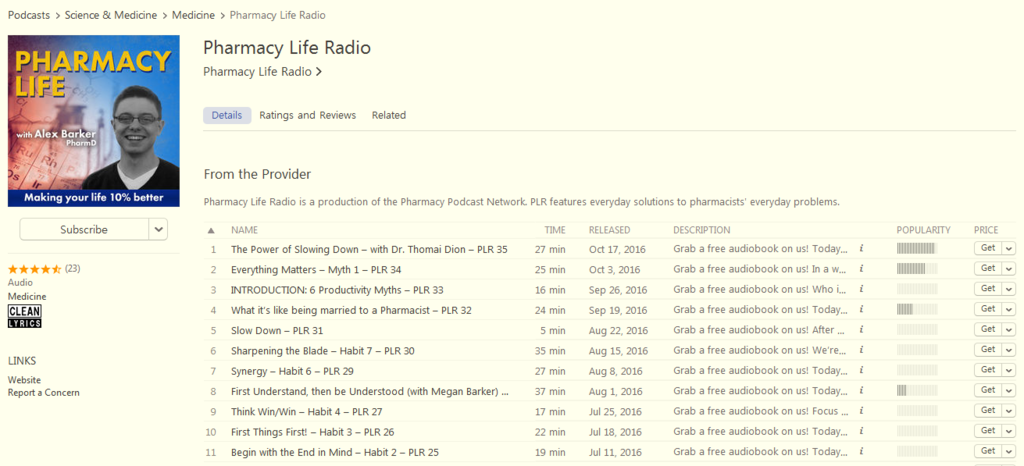Click info icon for Synergy Habit 6 episode
This screenshot has width=1024, height=466.
pos(861,370)
